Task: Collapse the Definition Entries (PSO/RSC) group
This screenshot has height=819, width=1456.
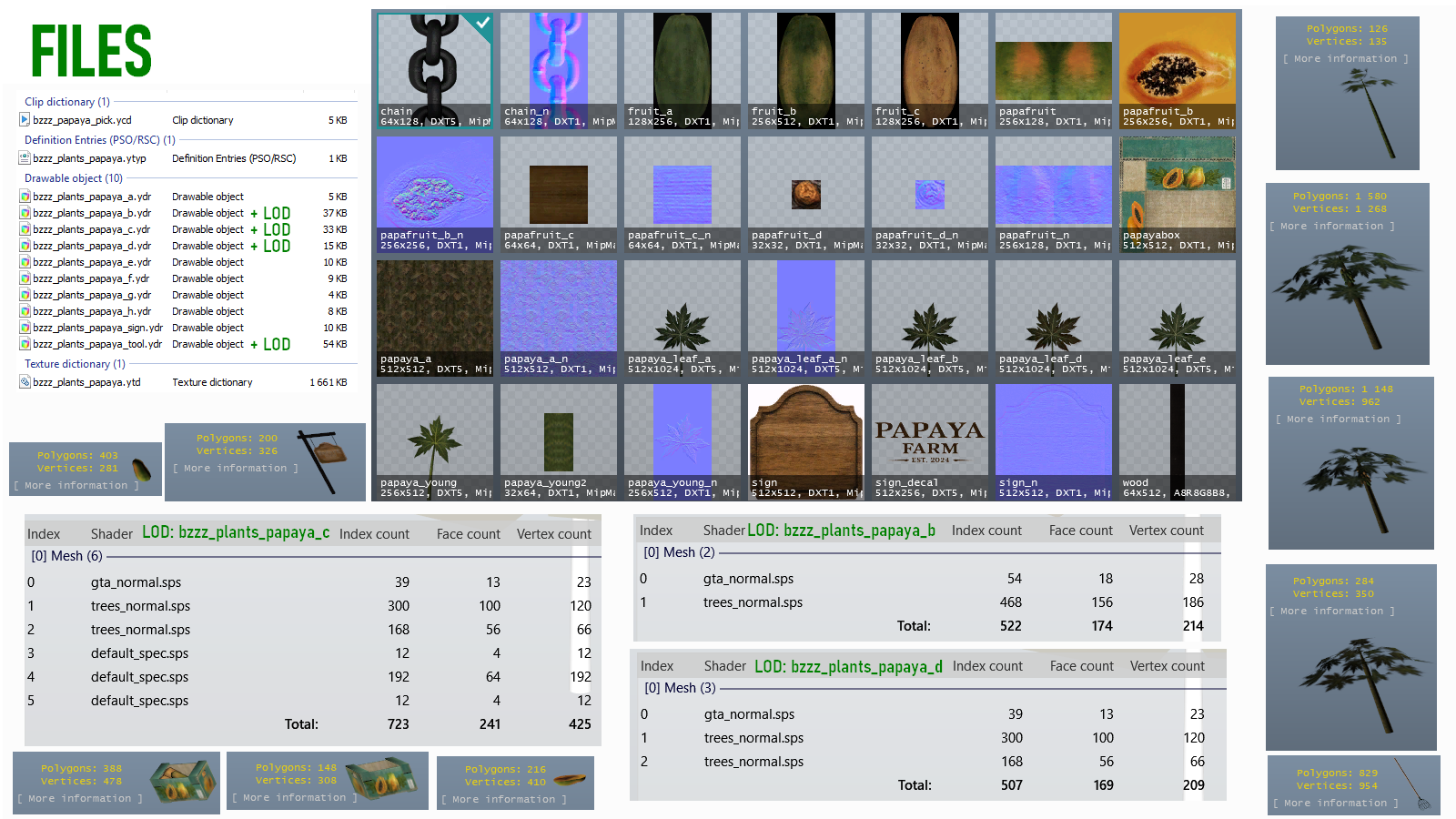Action: click(100, 140)
